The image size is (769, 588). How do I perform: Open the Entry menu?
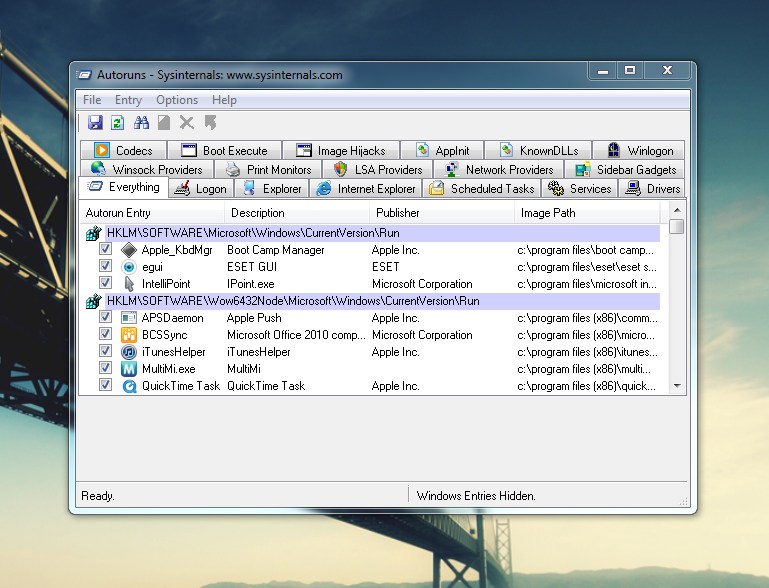[128, 100]
